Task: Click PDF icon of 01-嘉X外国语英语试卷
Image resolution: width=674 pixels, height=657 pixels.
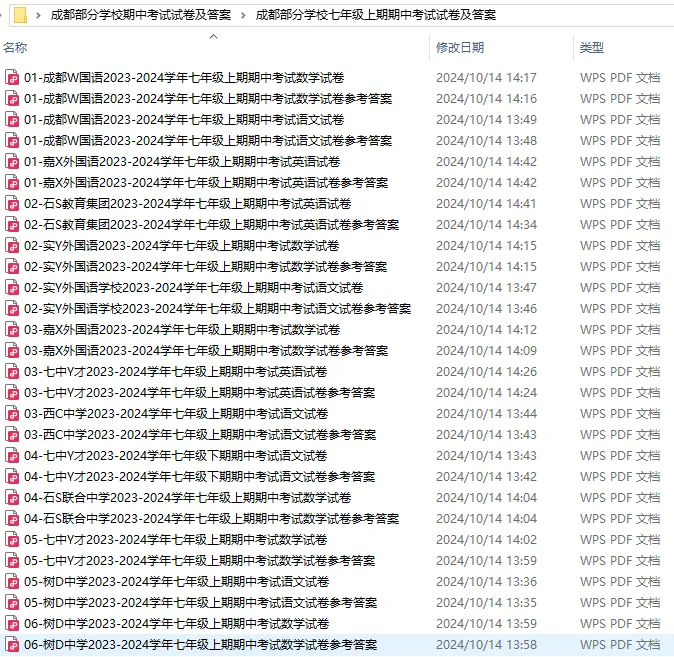Action: pyautogui.click(x=12, y=162)
